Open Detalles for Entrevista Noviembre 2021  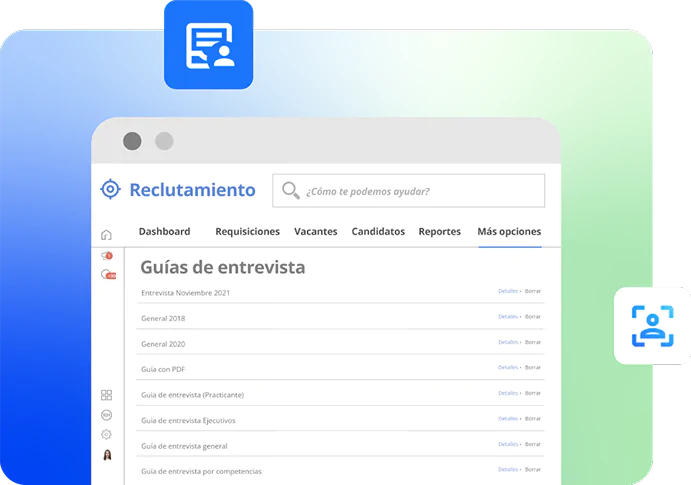coord(508,291)
